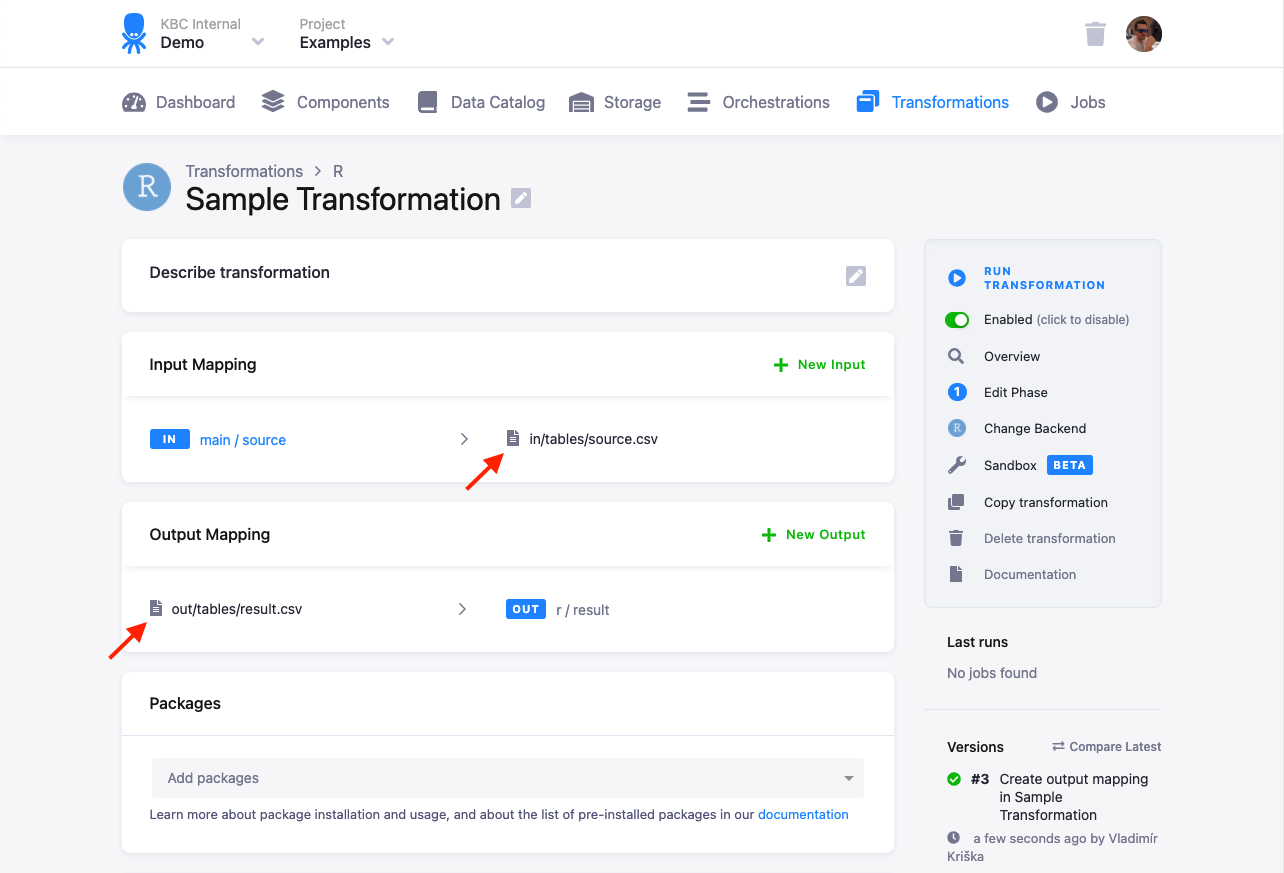Click the Add packages input field

(508, 778)
